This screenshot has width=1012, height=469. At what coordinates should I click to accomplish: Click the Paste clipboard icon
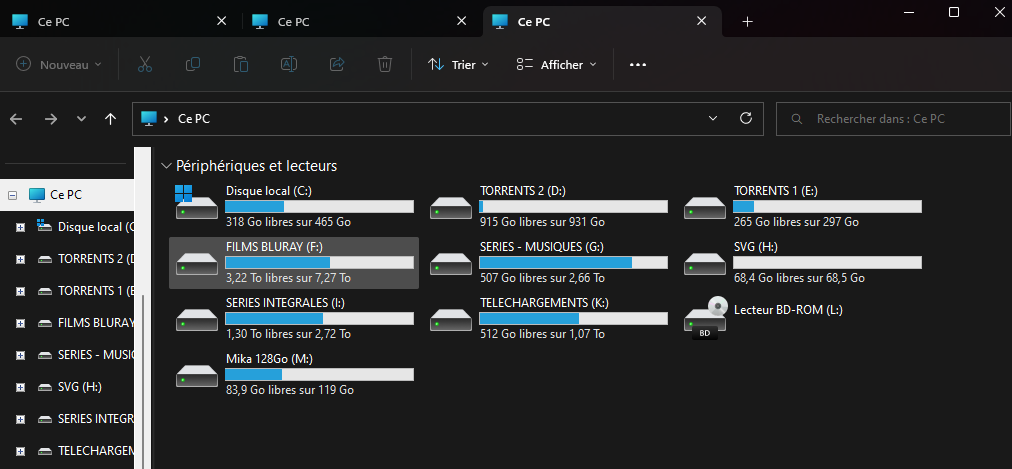[x=241, y=65]
